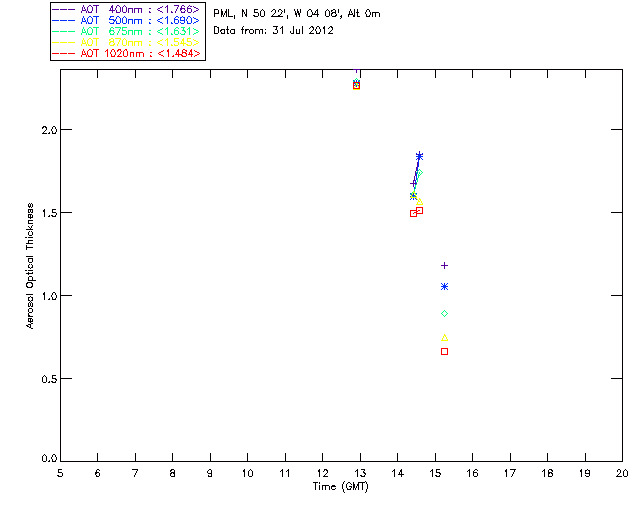Click the x-axis tick label 12

322,473
